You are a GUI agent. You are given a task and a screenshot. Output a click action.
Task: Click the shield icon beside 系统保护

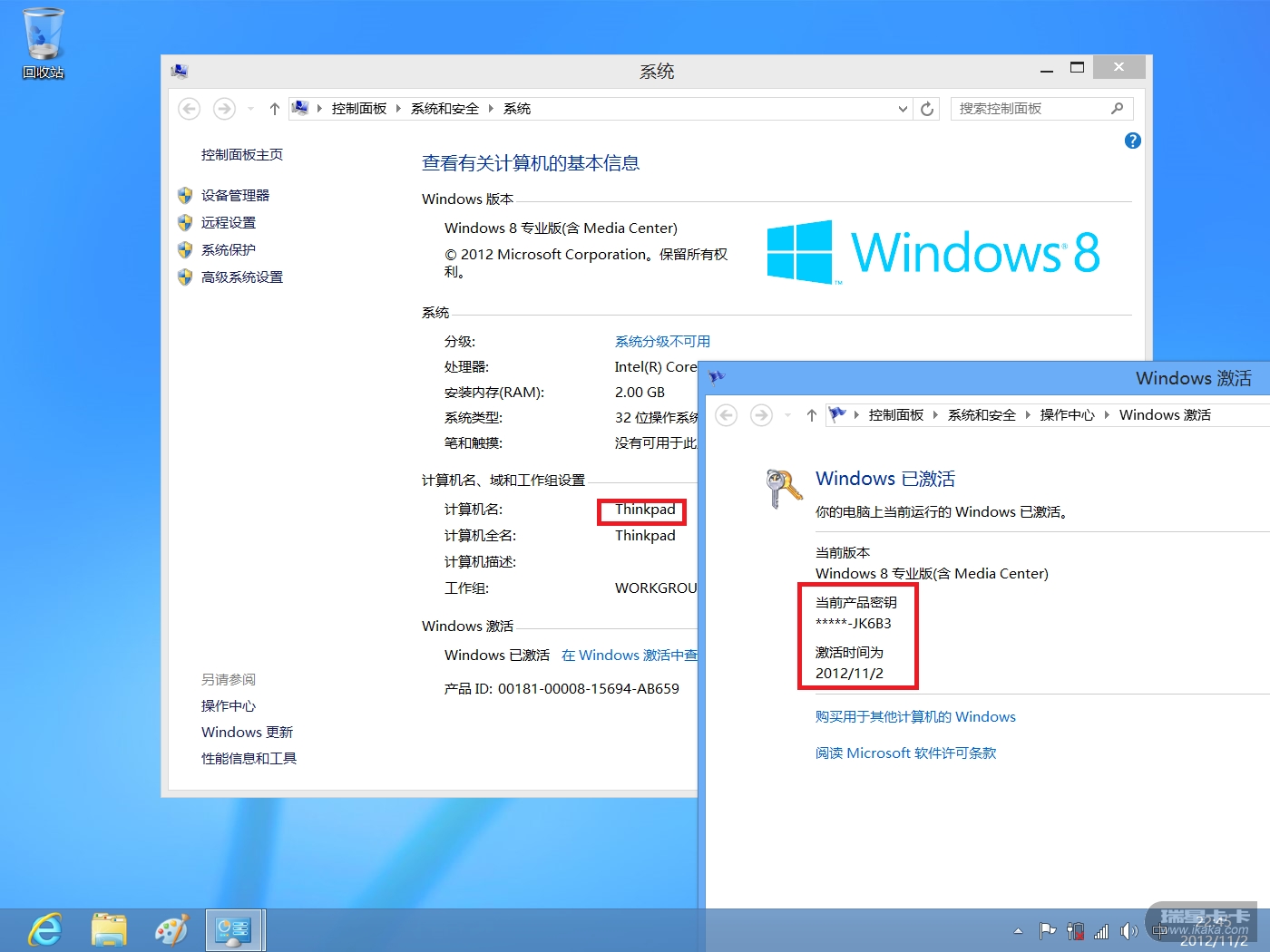(185, 249)
